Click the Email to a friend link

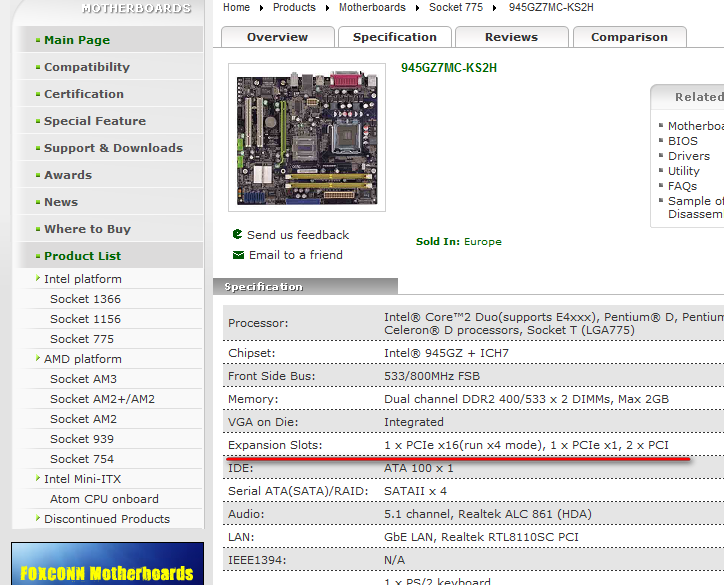click(296, 255)
